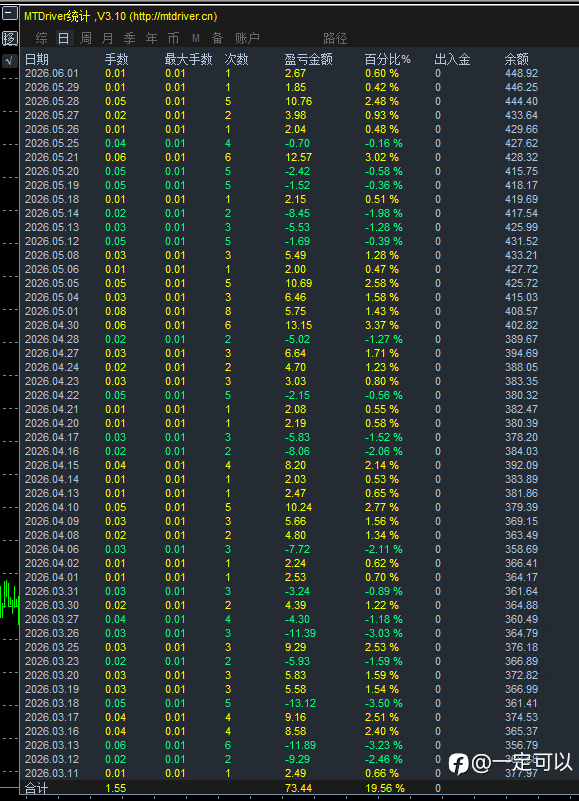579x801 pixels.
Task: Click the 手数 column header
Action: 117,60
